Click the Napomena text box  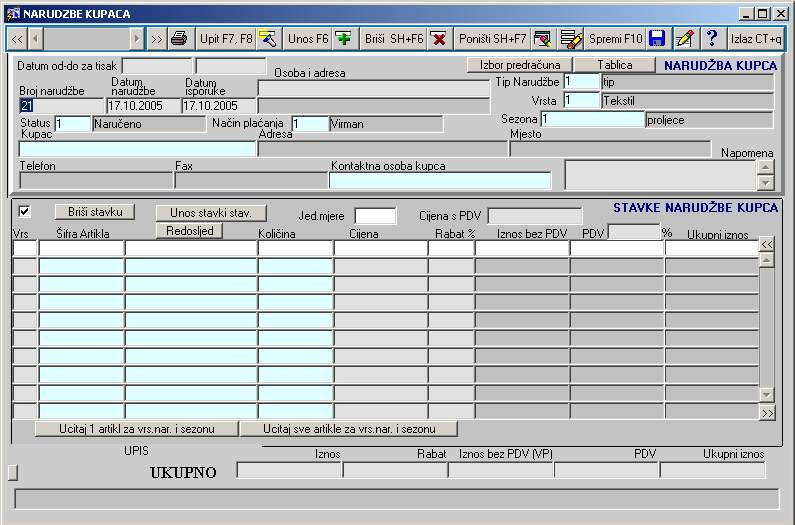pyautogui.click(x=661, y=176)
